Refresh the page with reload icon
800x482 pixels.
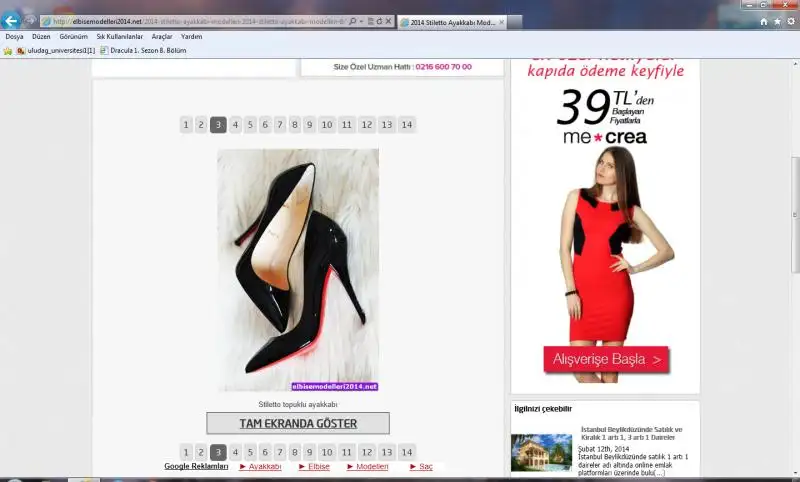pyautogui.click(x=379, y=21)
